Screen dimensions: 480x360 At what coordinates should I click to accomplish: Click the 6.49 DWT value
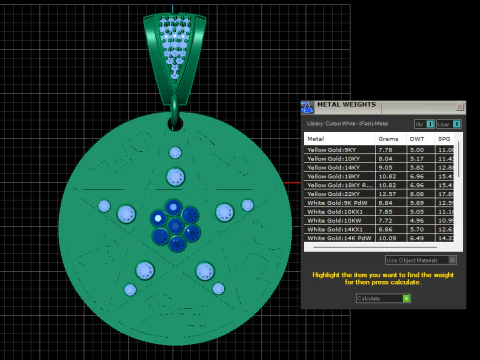pos(417,238)
